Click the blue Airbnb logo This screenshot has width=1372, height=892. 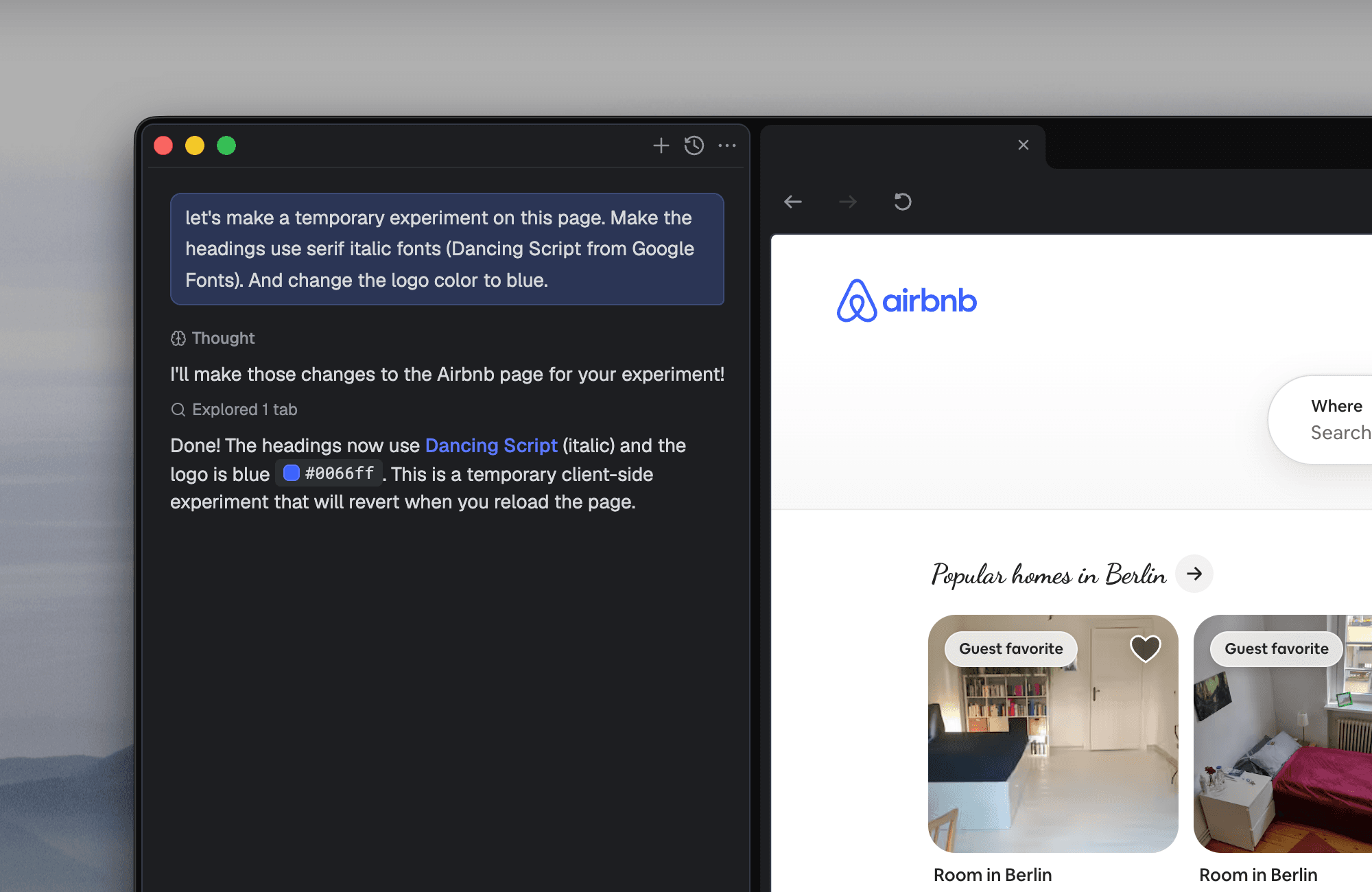click(907, 300)
